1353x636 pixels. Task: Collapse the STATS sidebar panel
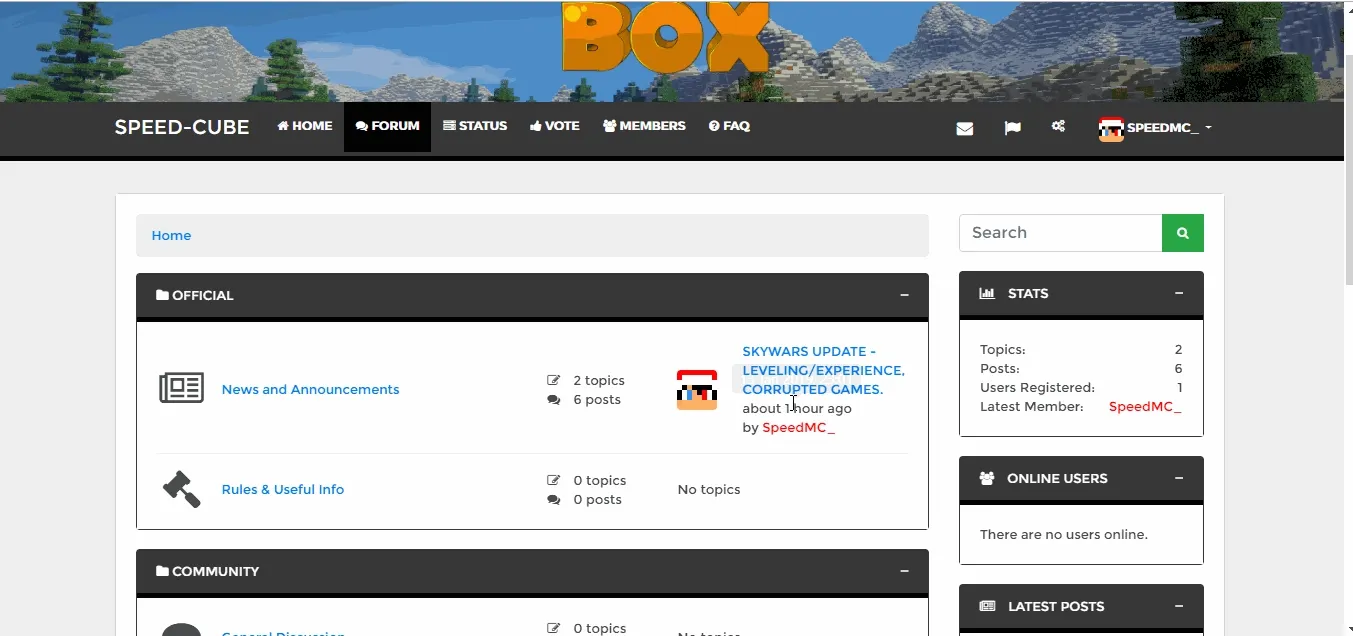(x=1179, y=293)
